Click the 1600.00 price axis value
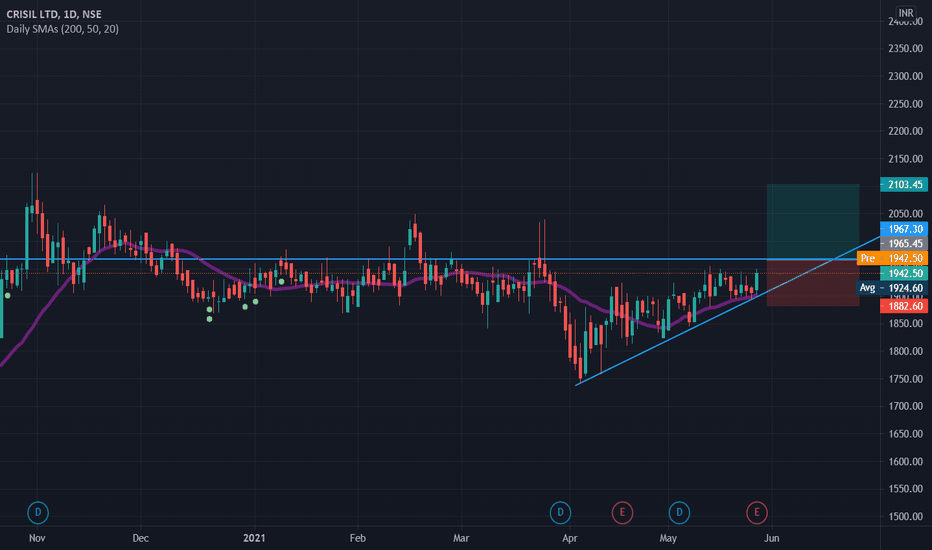 905,461
